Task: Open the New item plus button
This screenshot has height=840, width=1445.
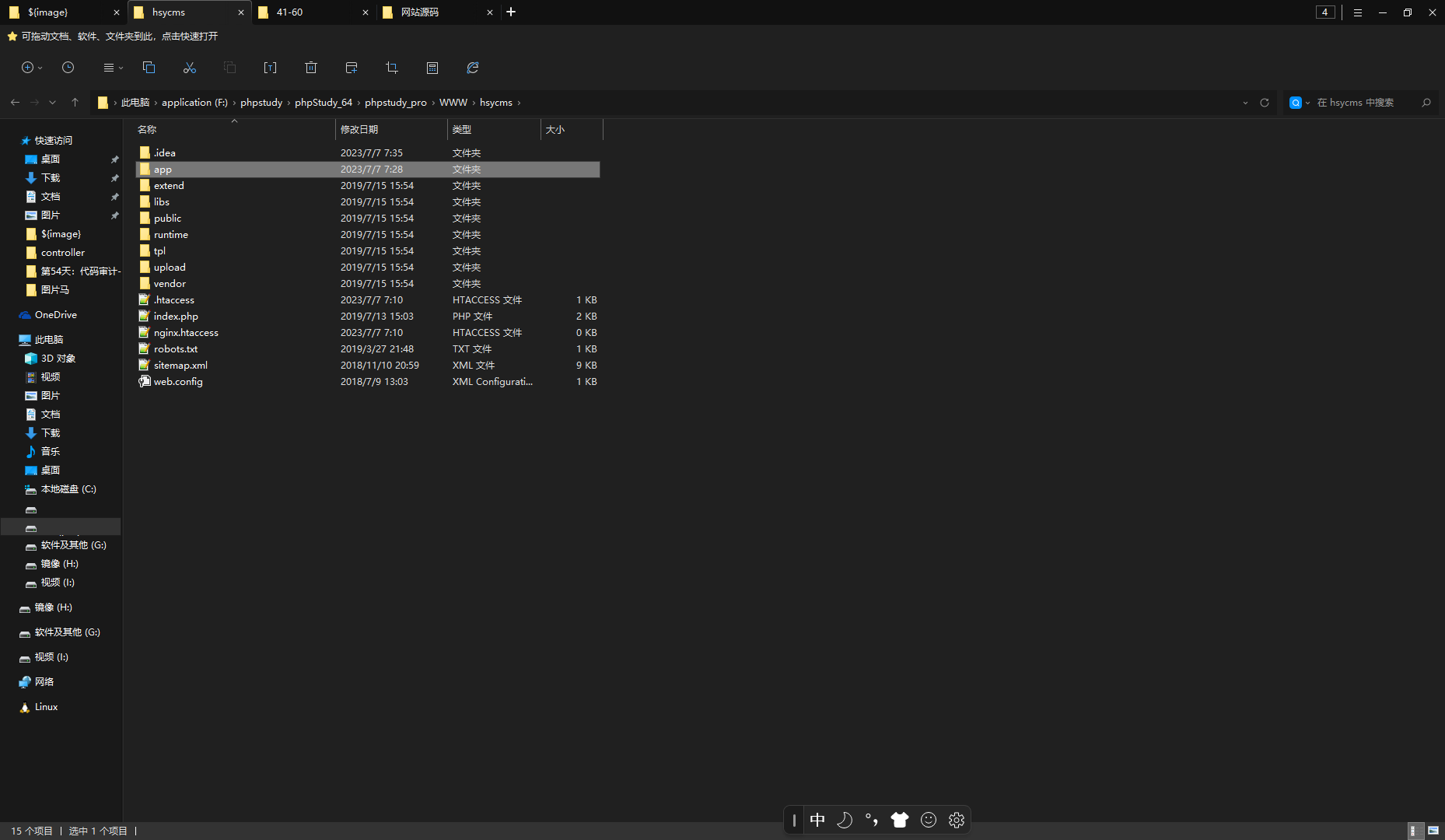Action: (x=27, y=68)
